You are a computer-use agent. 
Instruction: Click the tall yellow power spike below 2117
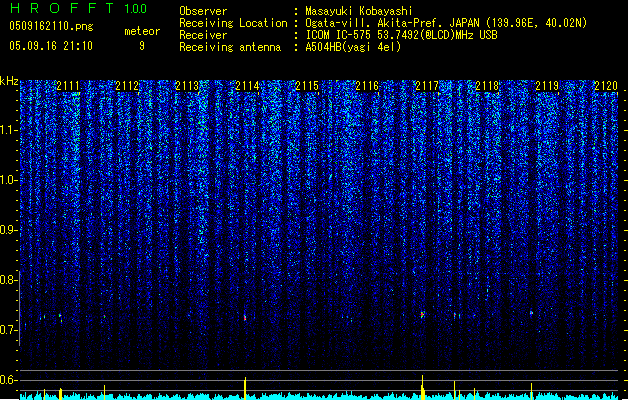(x=422, y=387)
